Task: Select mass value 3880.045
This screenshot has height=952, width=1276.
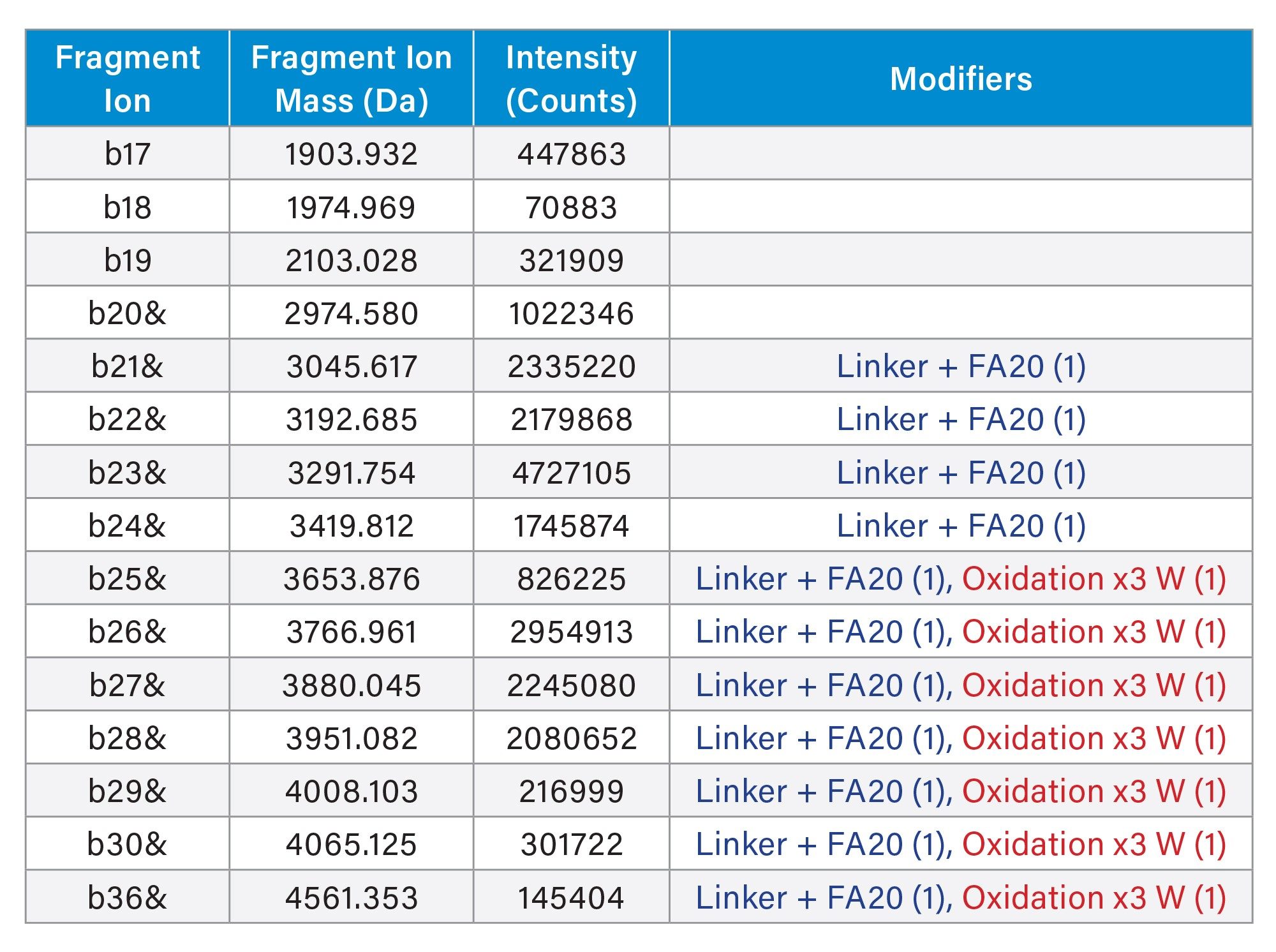Action: [352, 686]
